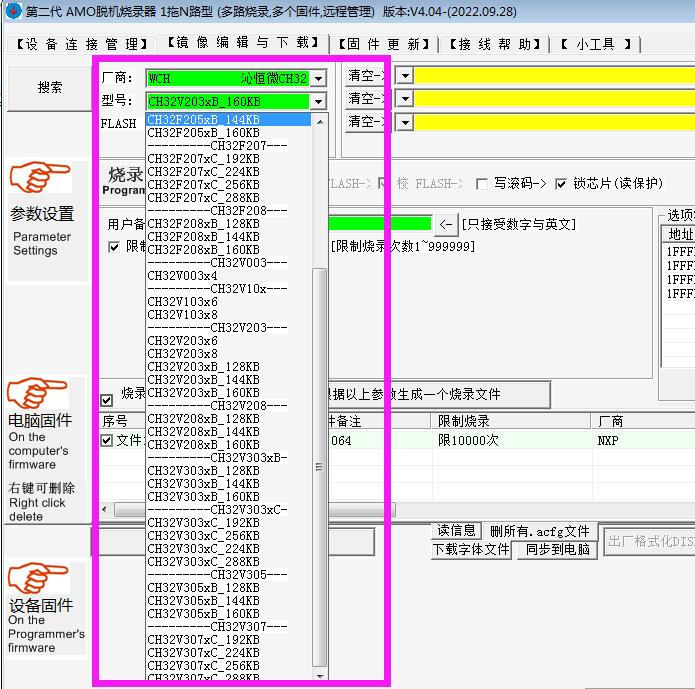
Task: Expand the first yellow field dropdown arrow
Action: [x=405, y=75]
